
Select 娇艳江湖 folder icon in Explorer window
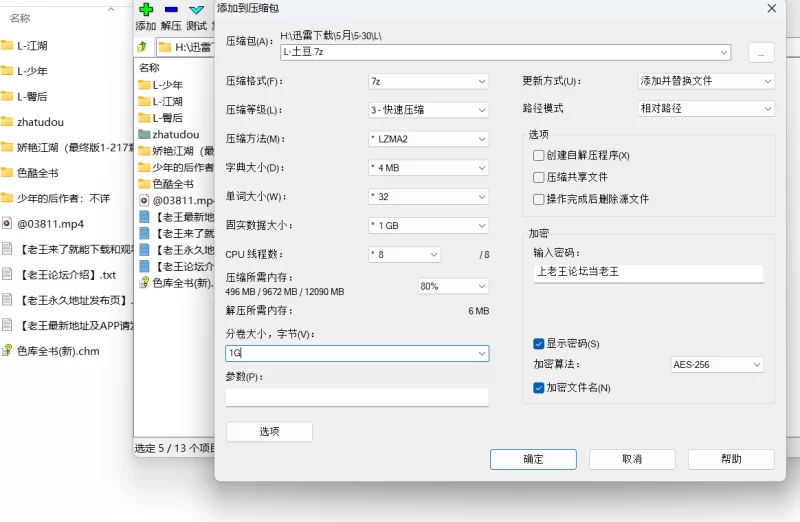tap(7, 147)
